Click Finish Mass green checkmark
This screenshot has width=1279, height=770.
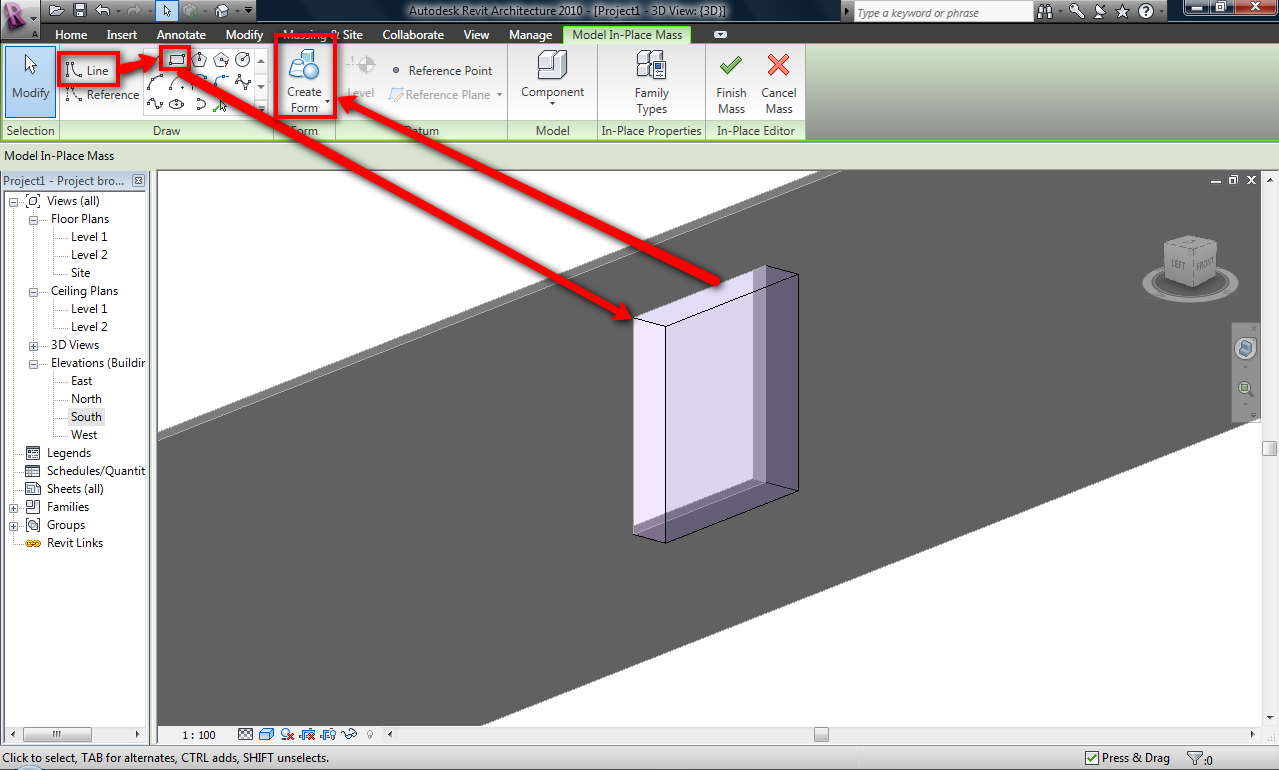click(731, 82)
